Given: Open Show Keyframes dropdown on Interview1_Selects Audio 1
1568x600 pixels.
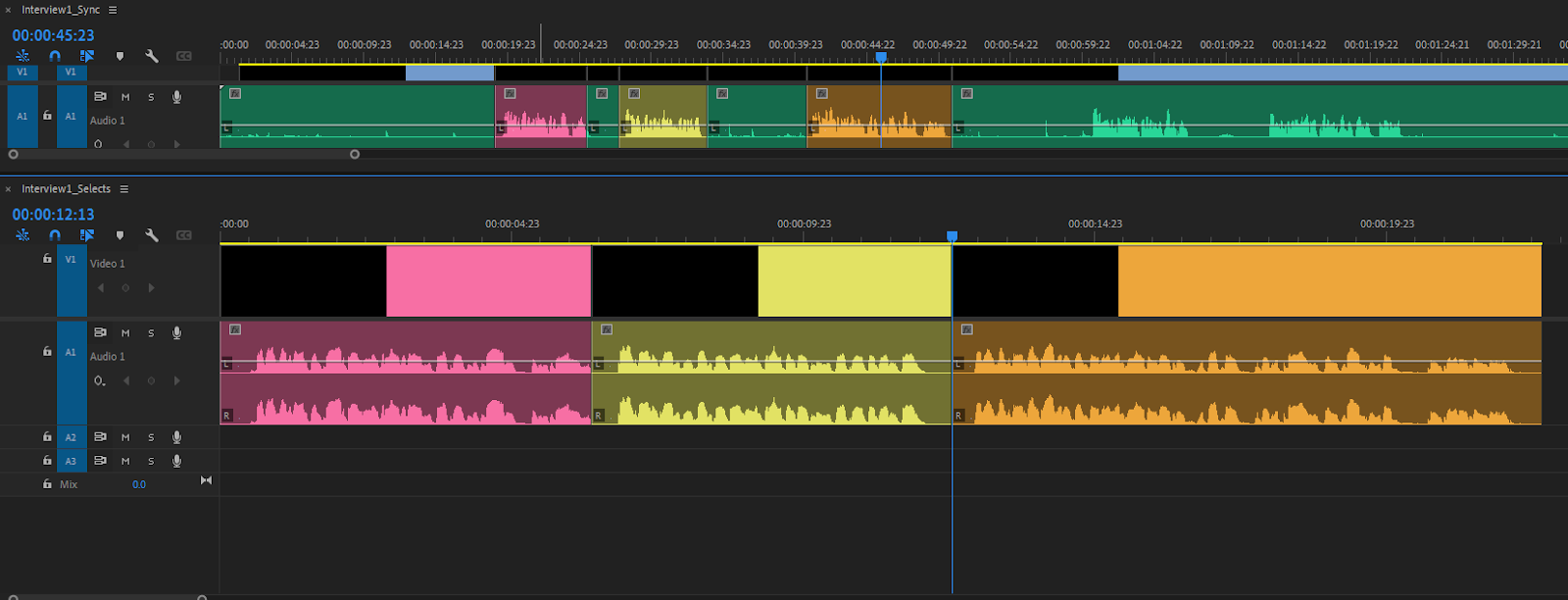Looking at the screenshot, I should [99, 381].
